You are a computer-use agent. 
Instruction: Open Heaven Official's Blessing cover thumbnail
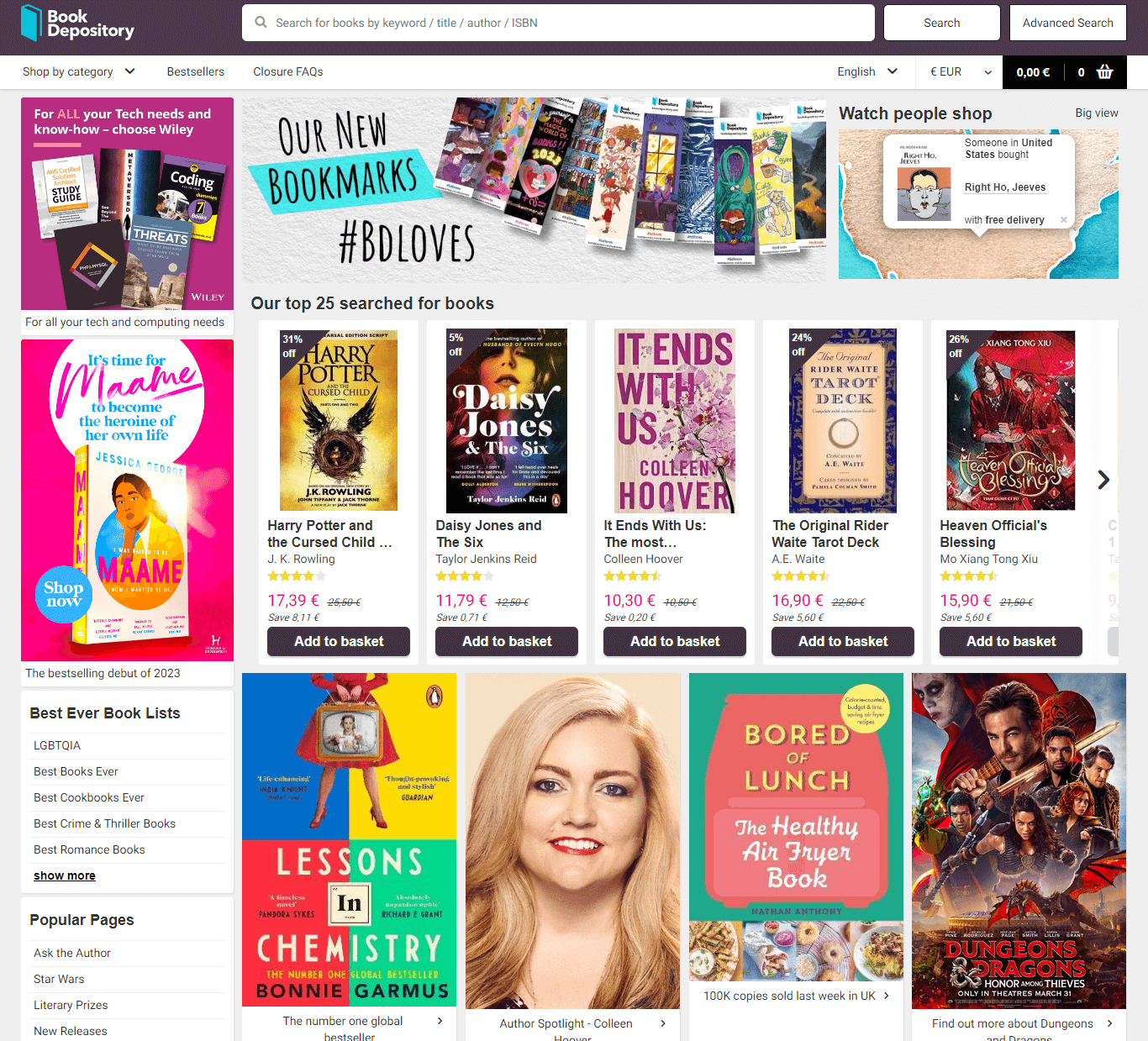[1010, 420]
